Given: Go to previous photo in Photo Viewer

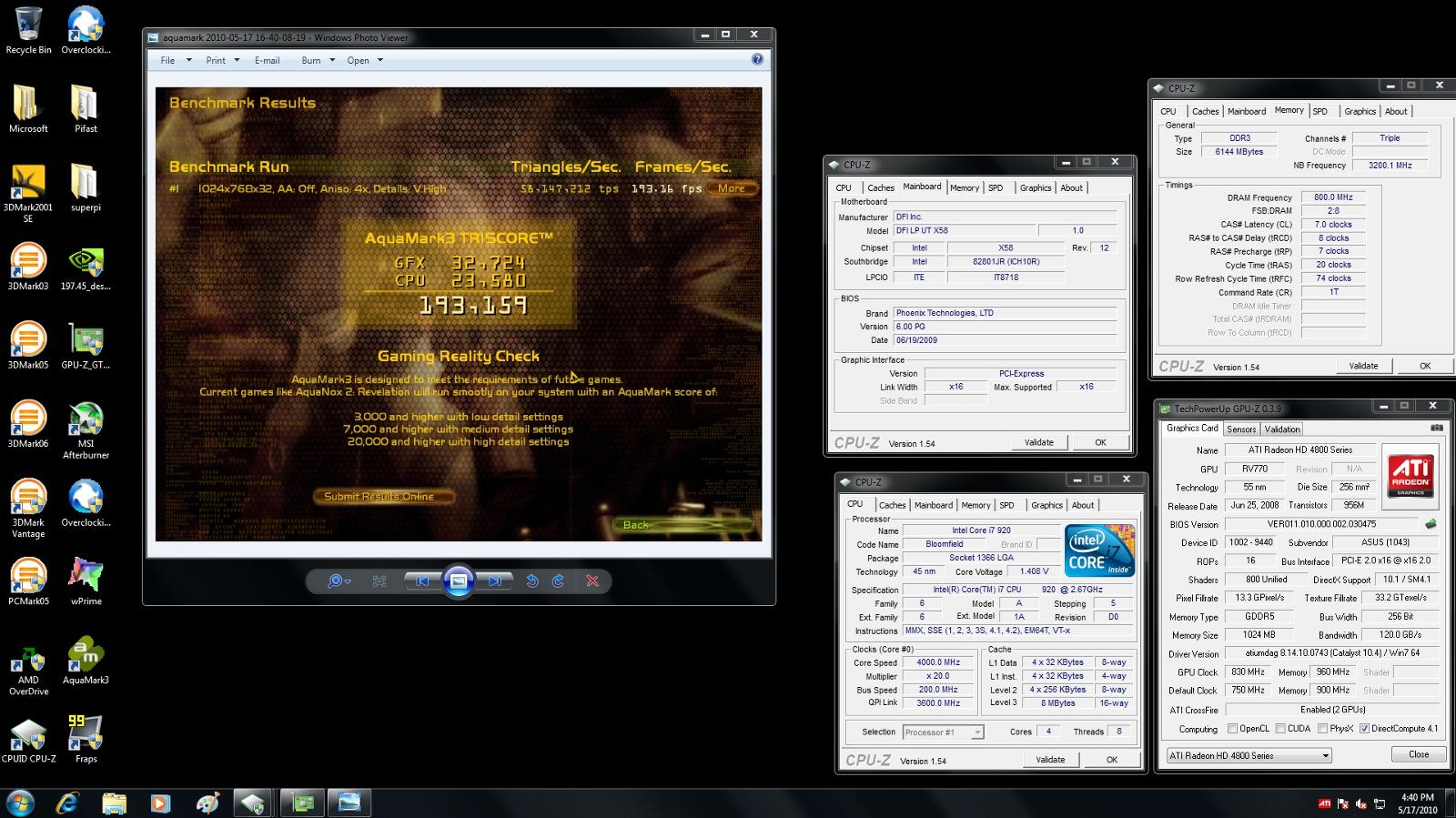Looking at the screenshot, I should (422, 581).
